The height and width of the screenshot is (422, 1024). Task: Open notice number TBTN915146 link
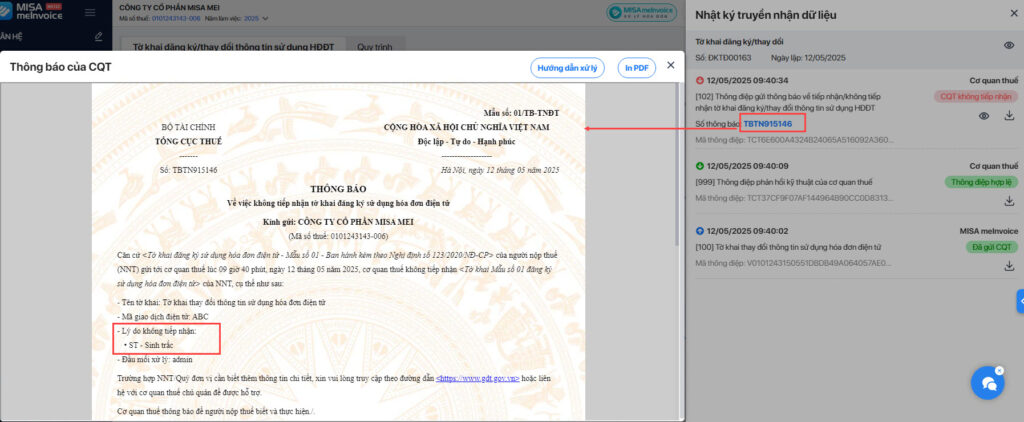(767, 123)
